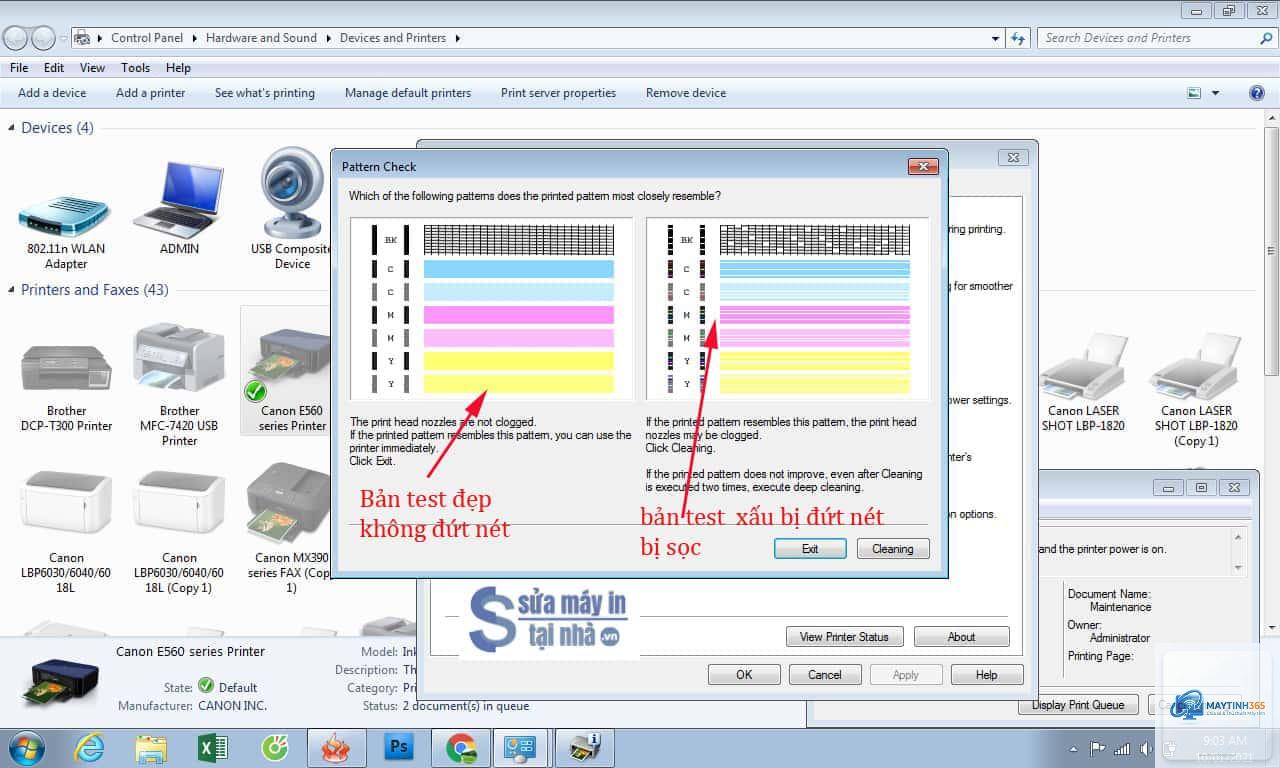Click Exit in the Pattern Check dialog

810,549
